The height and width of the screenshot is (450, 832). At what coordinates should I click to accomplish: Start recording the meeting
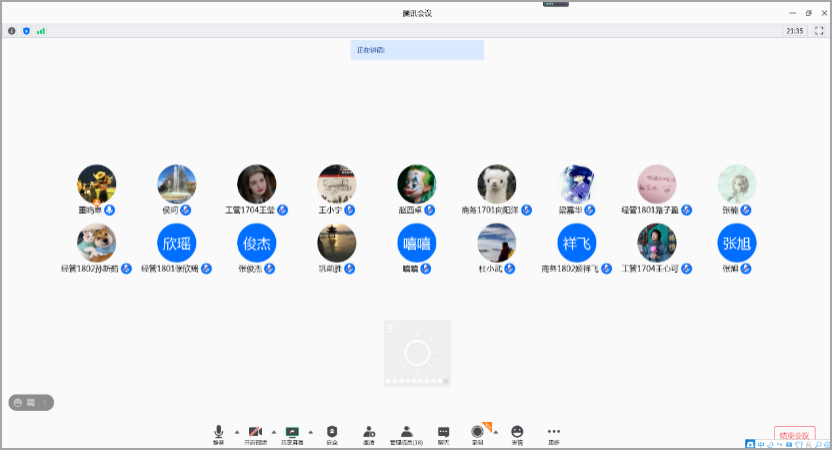coord(477,432)
